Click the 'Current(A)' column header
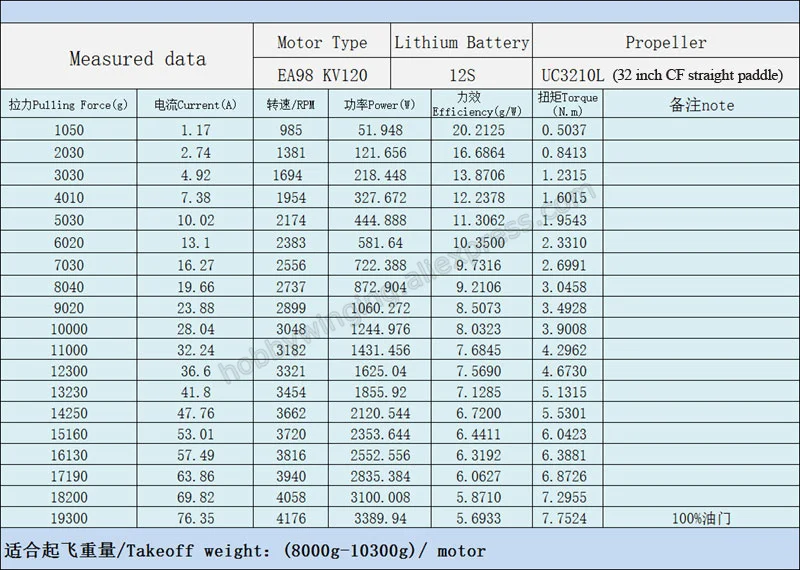The height and width of the screenshot is (570, 800). point(195,104)
